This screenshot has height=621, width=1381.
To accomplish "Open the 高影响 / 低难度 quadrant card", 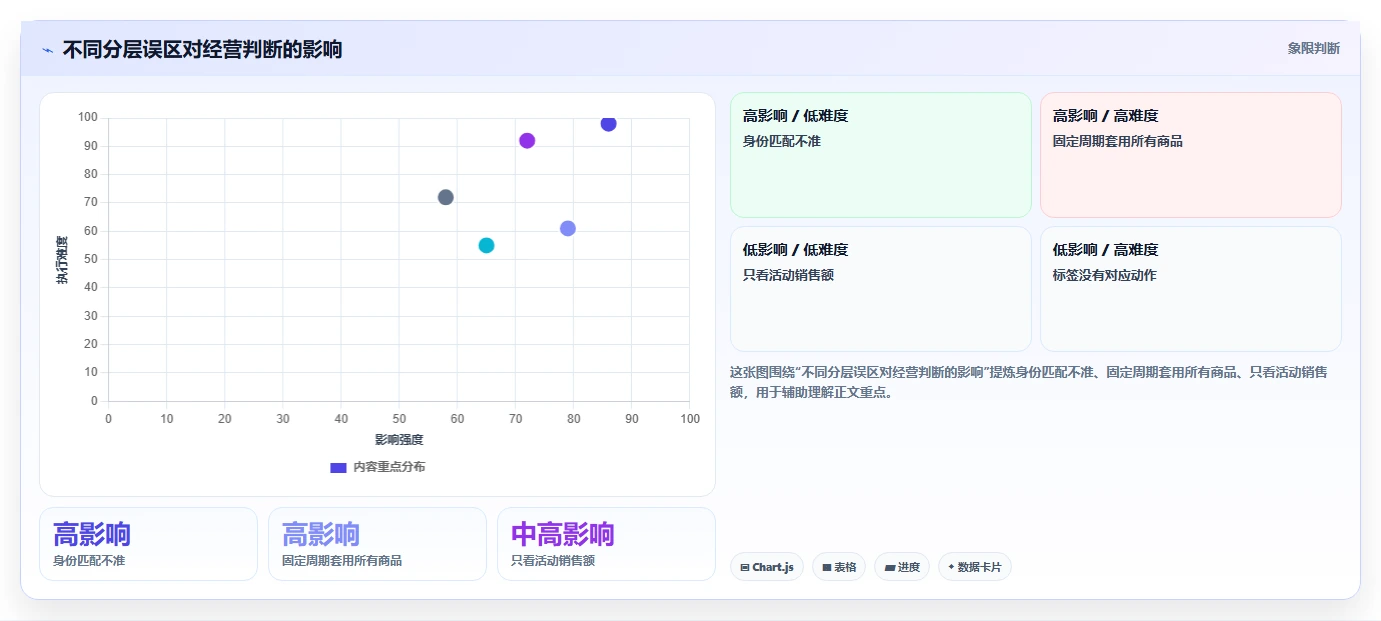I will pos(880,155).
